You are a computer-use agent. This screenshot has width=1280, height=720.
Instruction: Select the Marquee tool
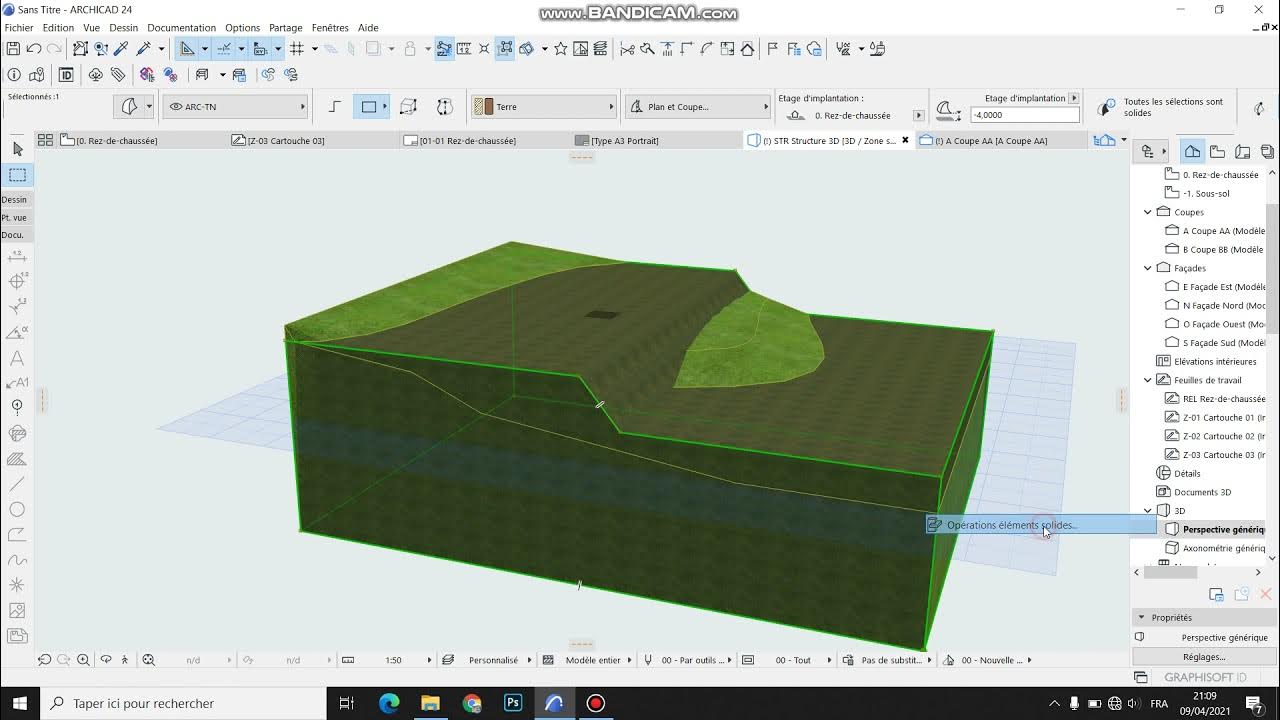click(17, 175)
